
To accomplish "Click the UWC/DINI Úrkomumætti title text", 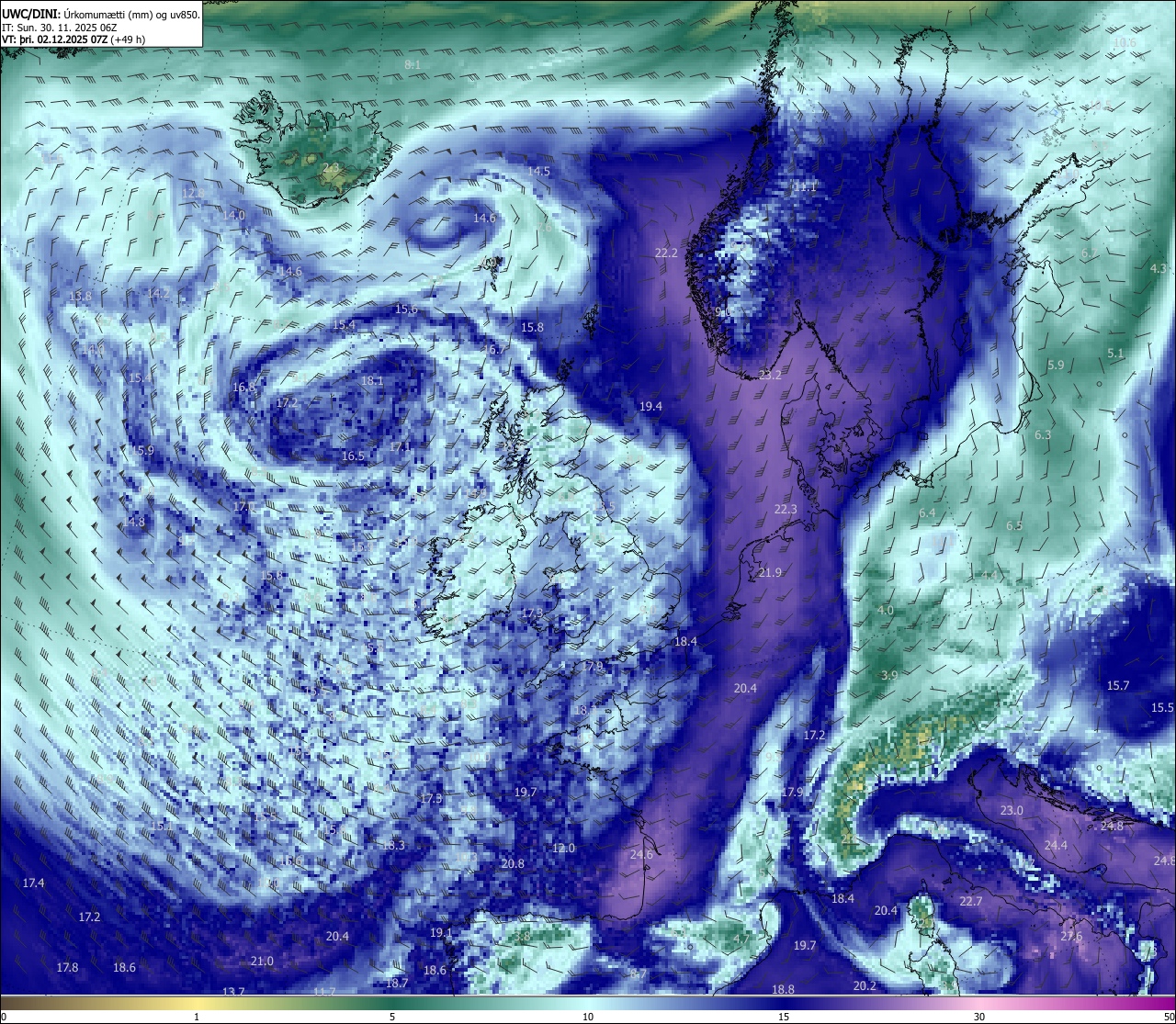I will click(100, 14).
